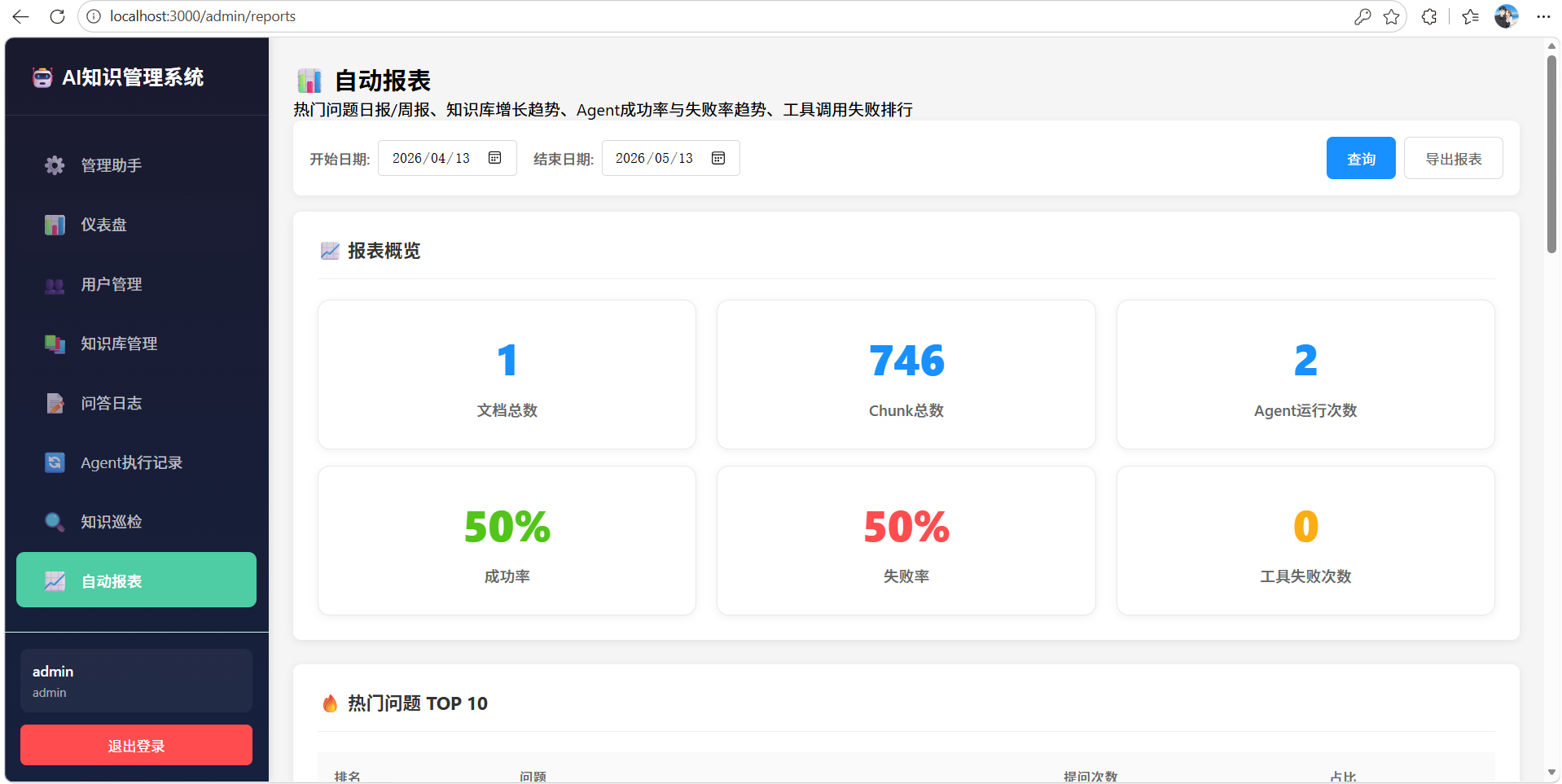Viewport: 1562px width, 784px height.
Task: Click the 热门问题 TOP 10 heading
Action: coord(418,703)
